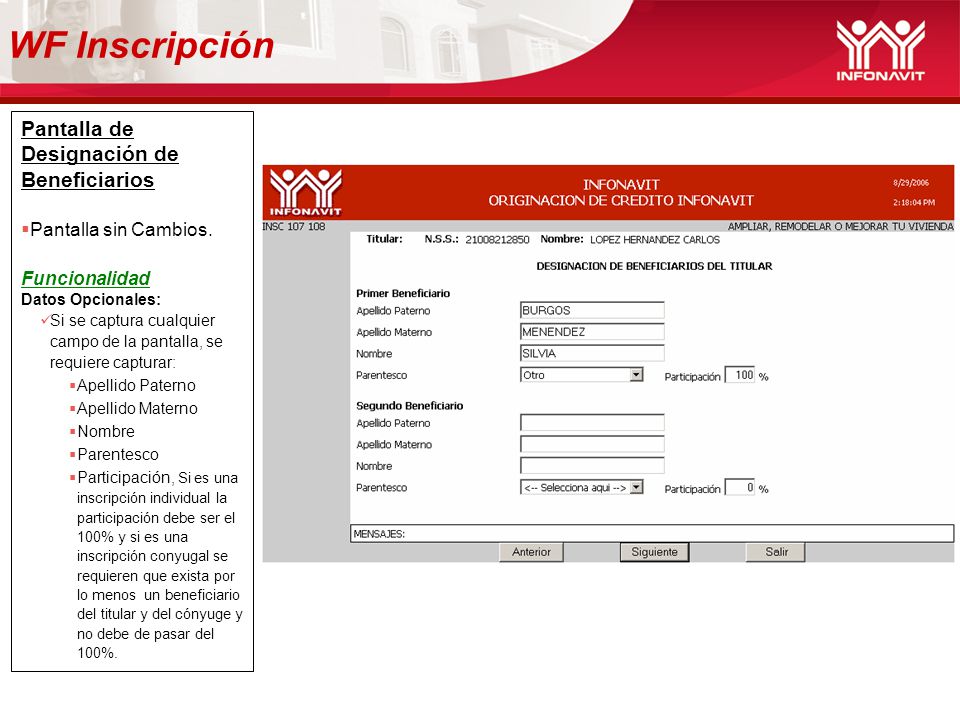Click the Segundo Beneficiario section label
Image resolution: width=960 pixels, height=720 pixels.
(x=410, y=405)
